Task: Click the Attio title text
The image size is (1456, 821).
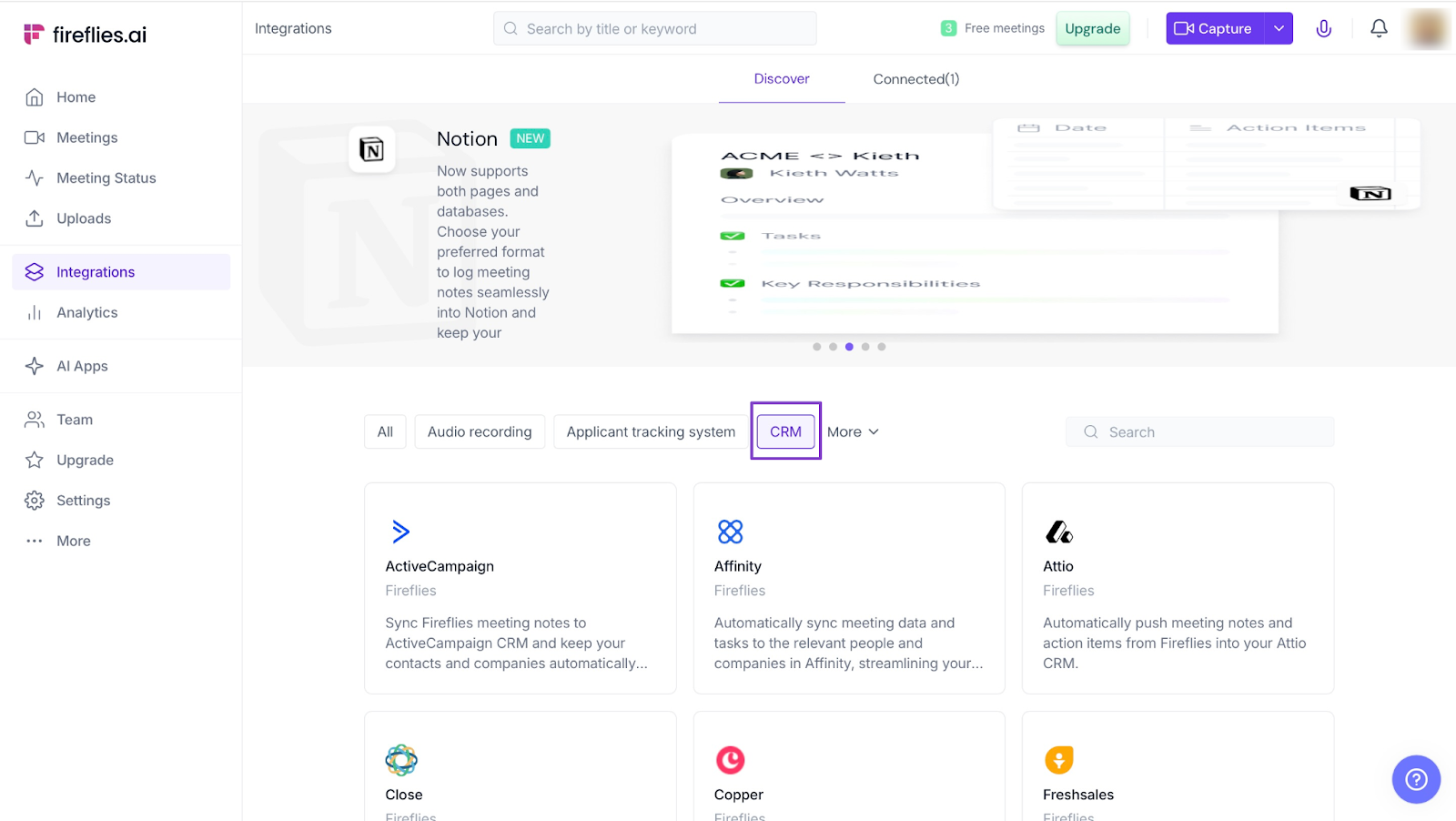Action: coord(1058,566)
